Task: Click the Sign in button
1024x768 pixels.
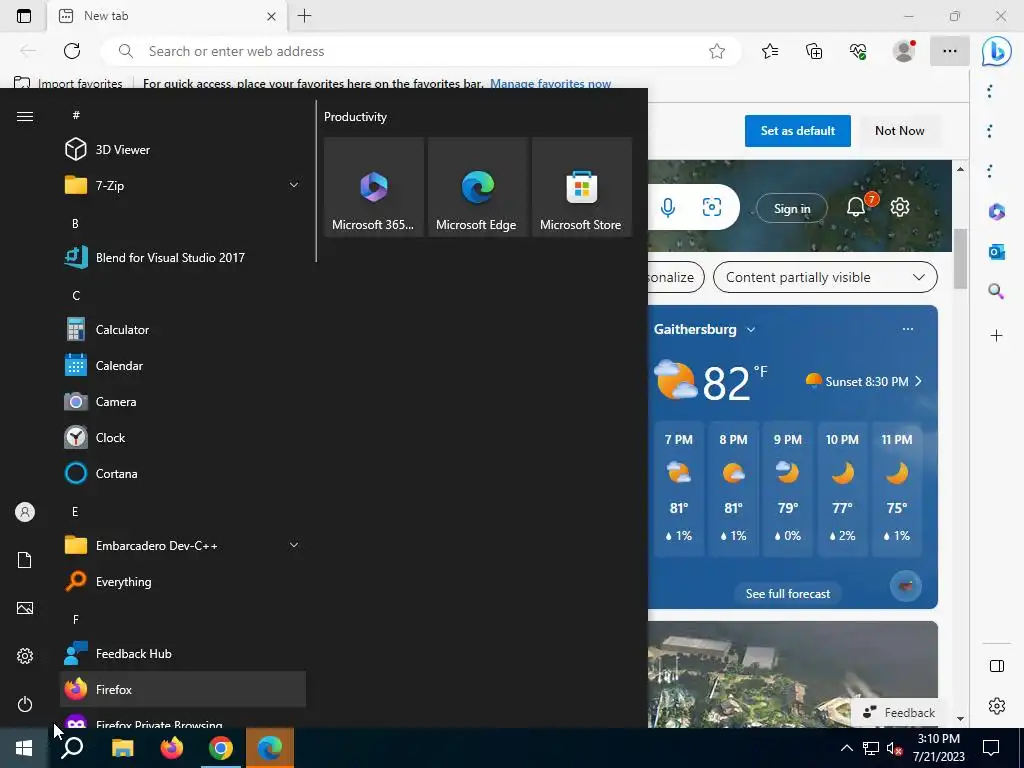Action: [792, 208]
